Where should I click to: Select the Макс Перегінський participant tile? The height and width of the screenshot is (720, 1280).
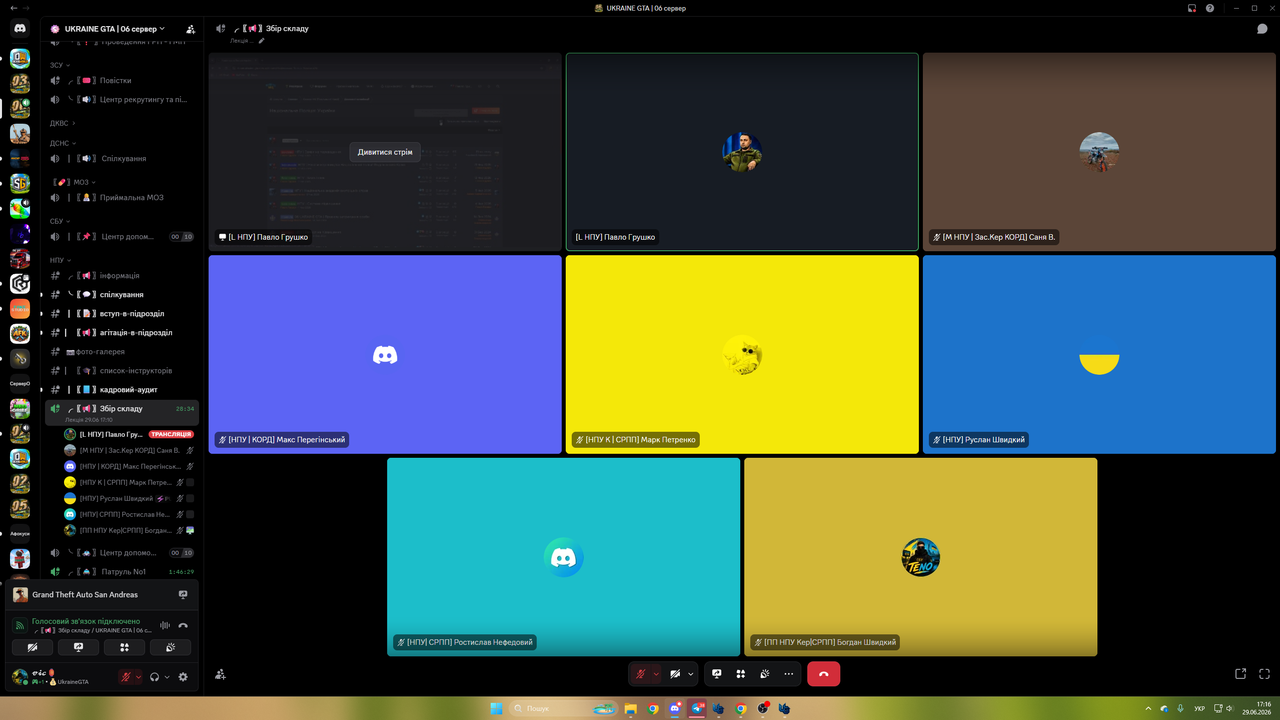[385, 354]
